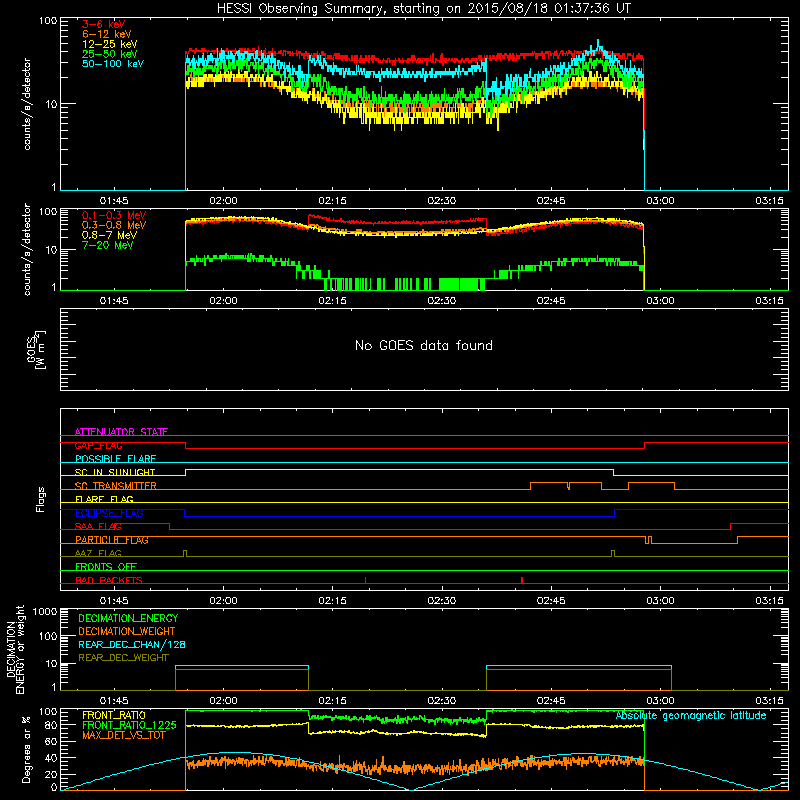Click the yellow 0.8-7 MeV legend entry

110,236
